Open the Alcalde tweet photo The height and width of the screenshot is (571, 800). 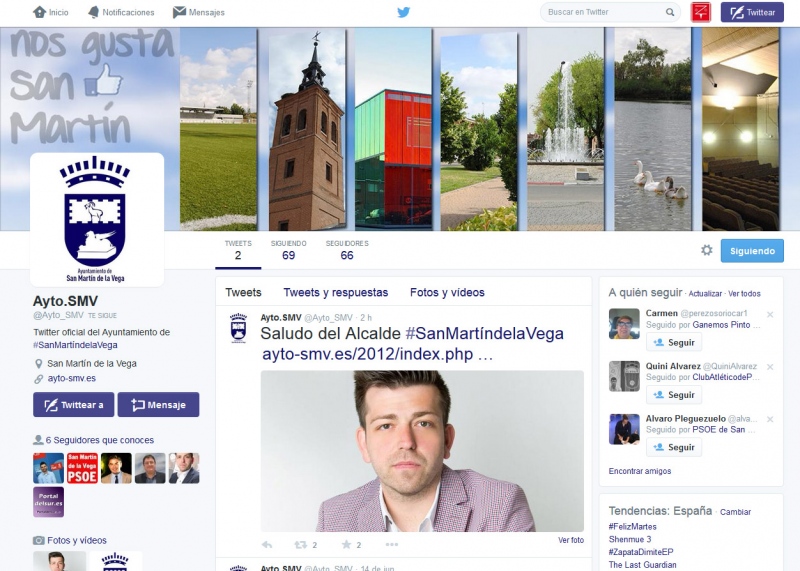click(422, 451)
